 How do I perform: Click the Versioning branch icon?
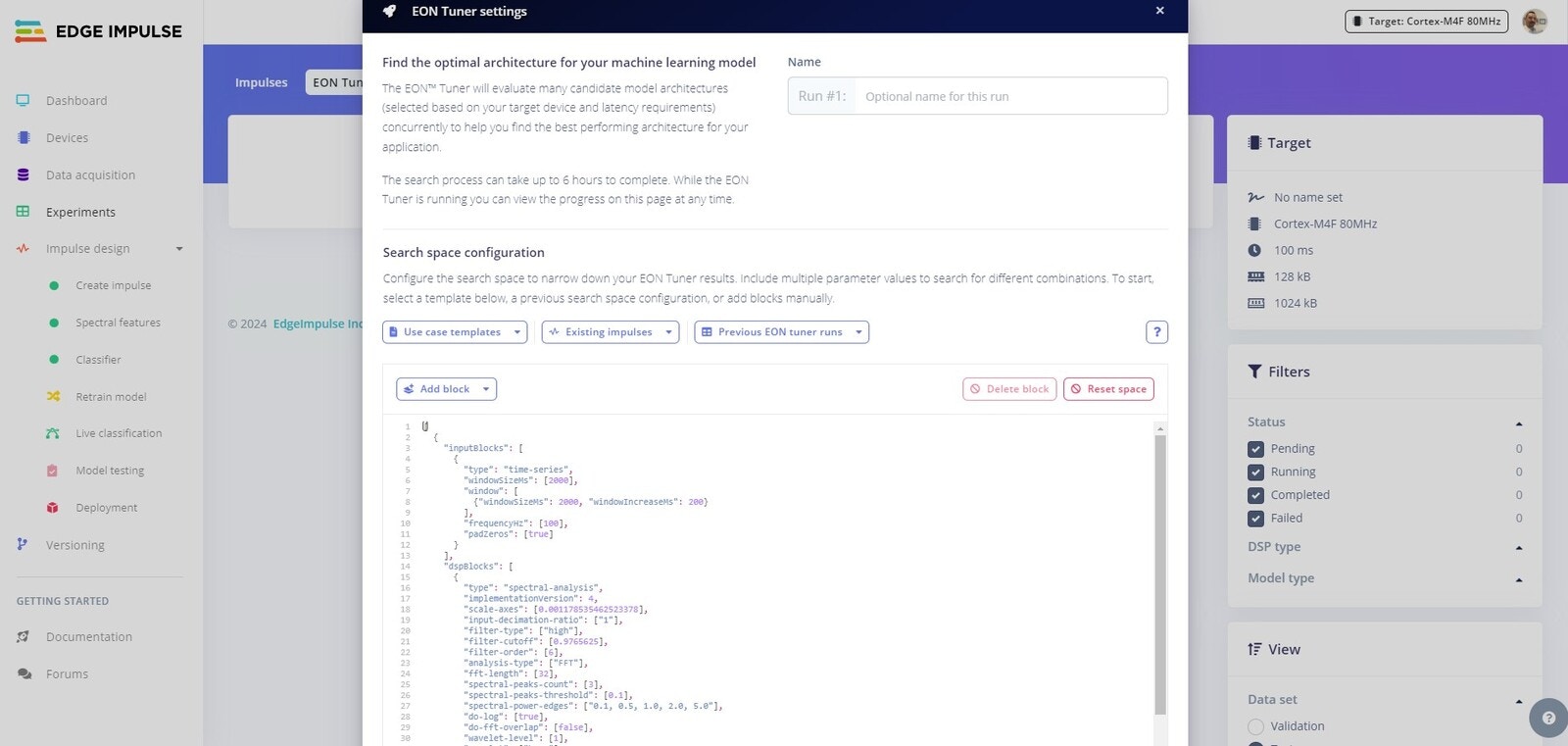(23, 544)
